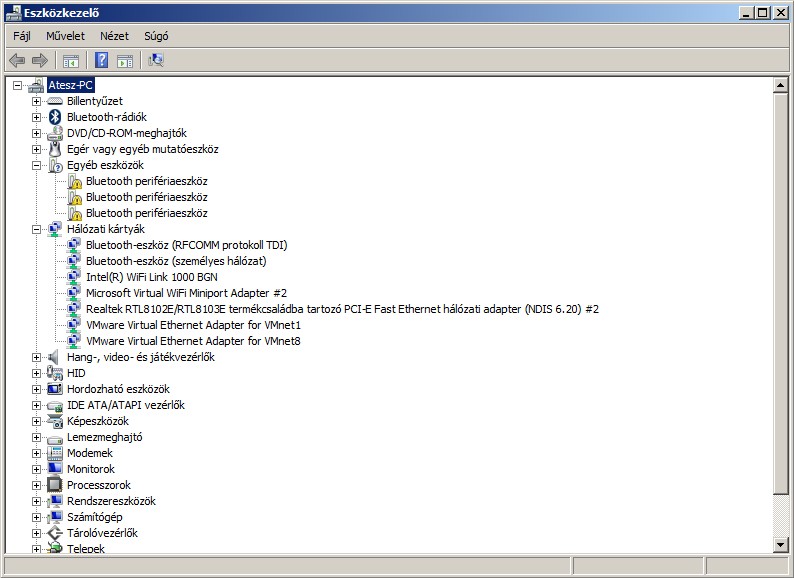
Task: Click the Rendszereszközök icon
Action: tap(55, 501)
